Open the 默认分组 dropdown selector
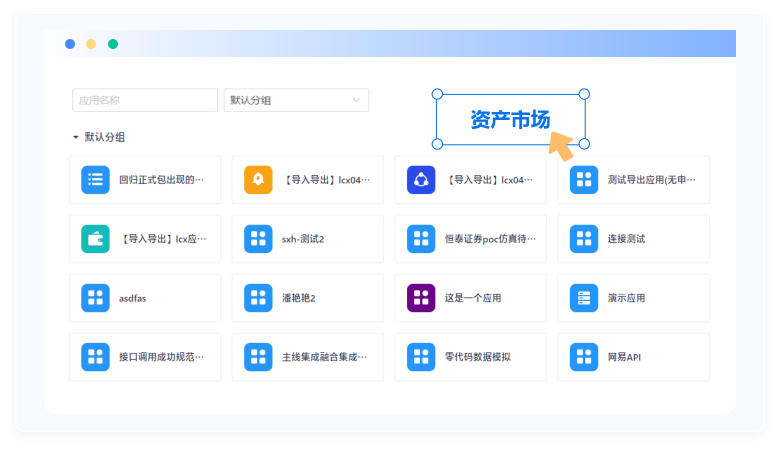The height and width of the screenshot is (450, 780). pos(295,100)
